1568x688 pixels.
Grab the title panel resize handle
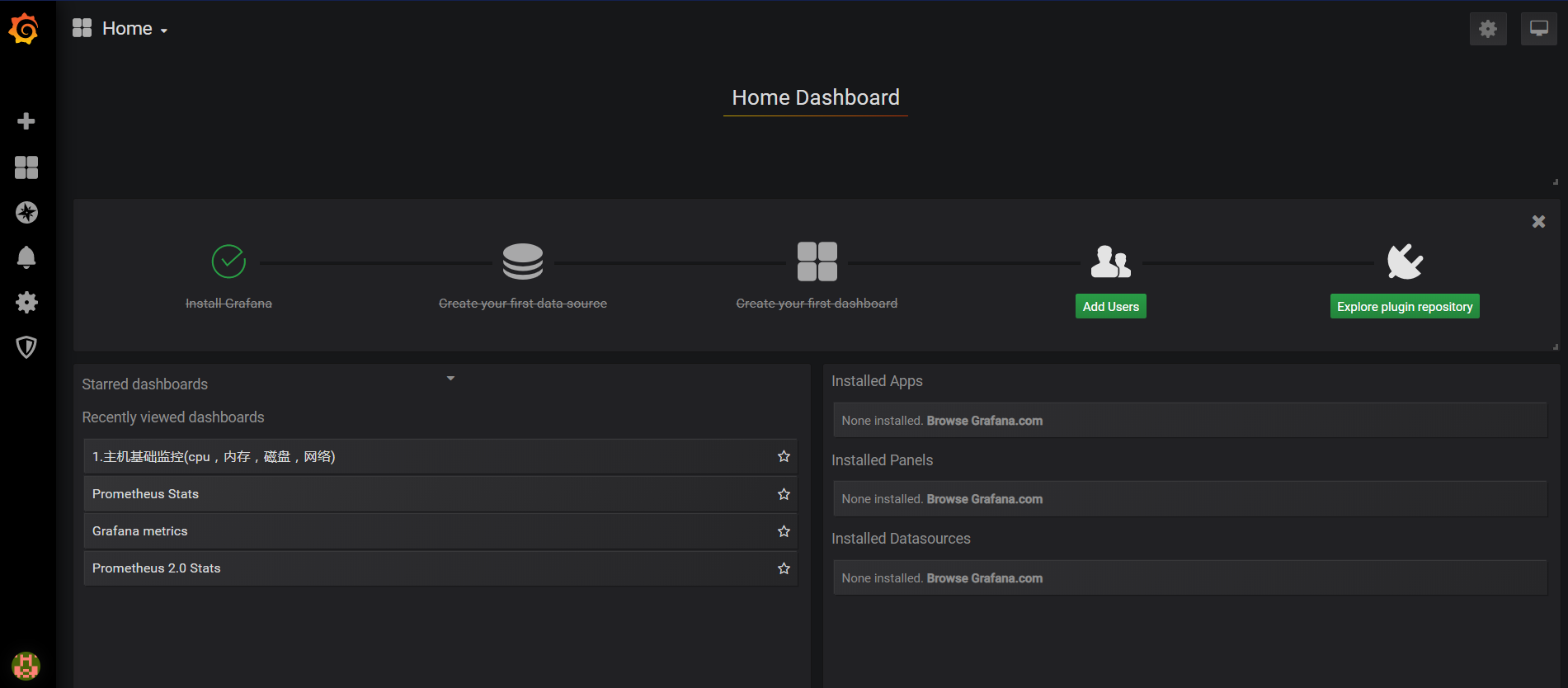click(x=1555, y=181)
